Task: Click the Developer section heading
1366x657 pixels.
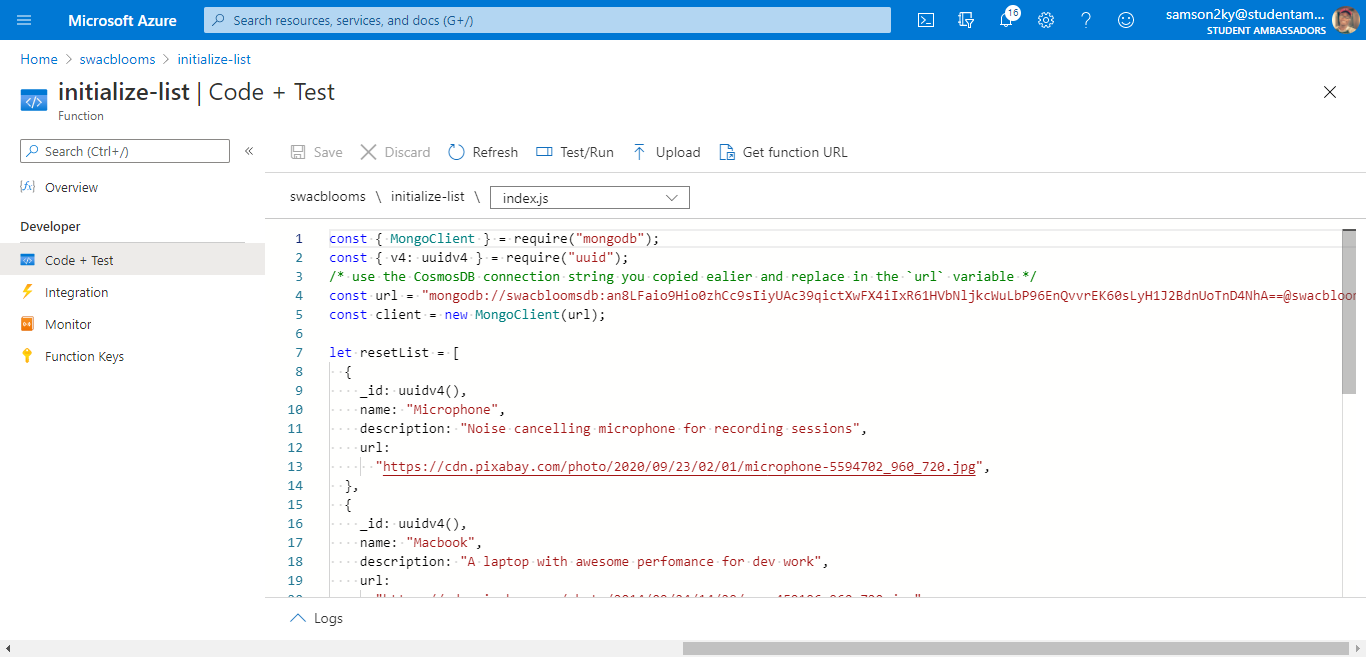Action: tap(50, 227)
